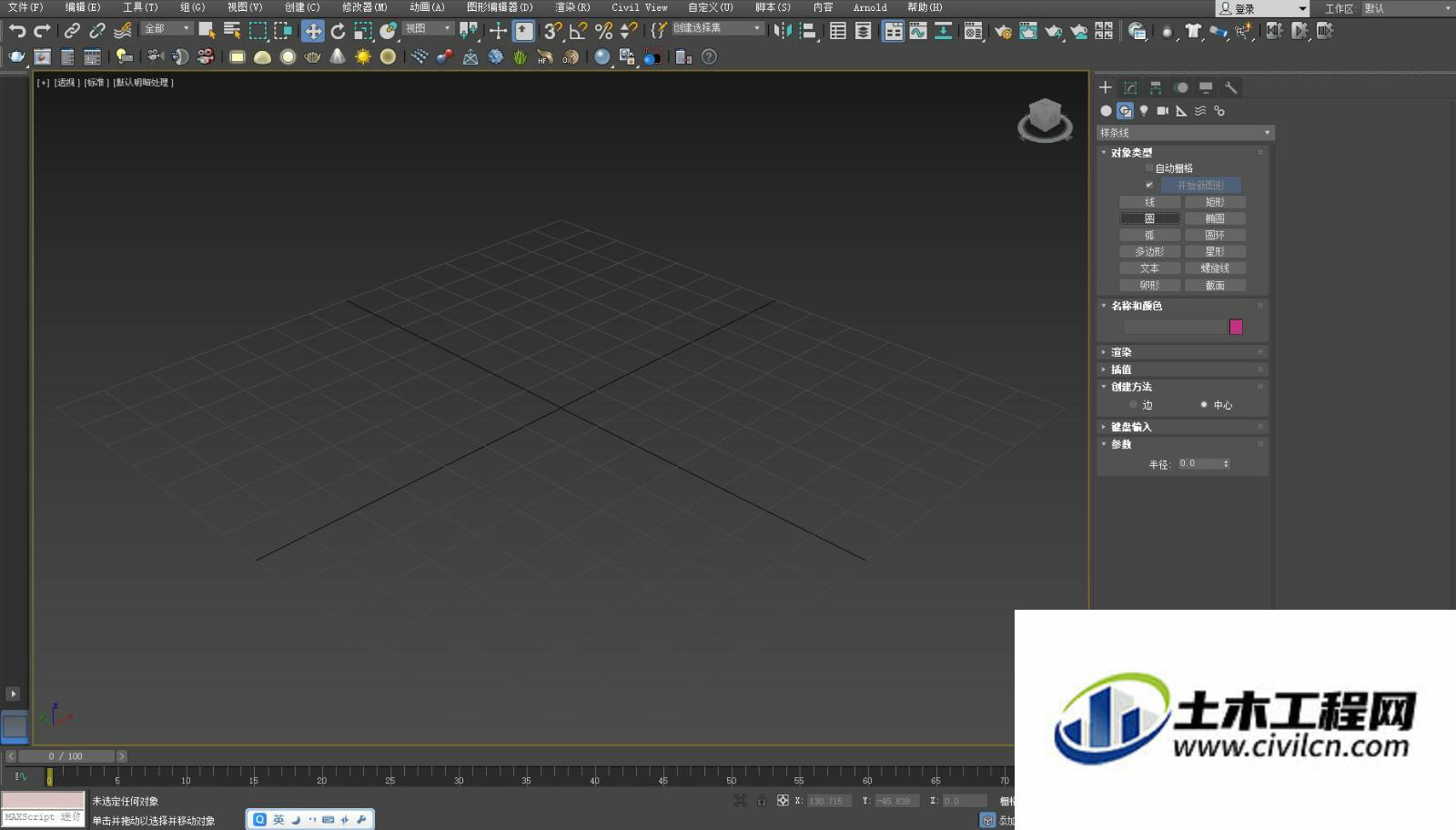This screenshot has height=830, width=1456.
Task: Toggle the 3D Snaps icon
Action: tap(552, 31)
